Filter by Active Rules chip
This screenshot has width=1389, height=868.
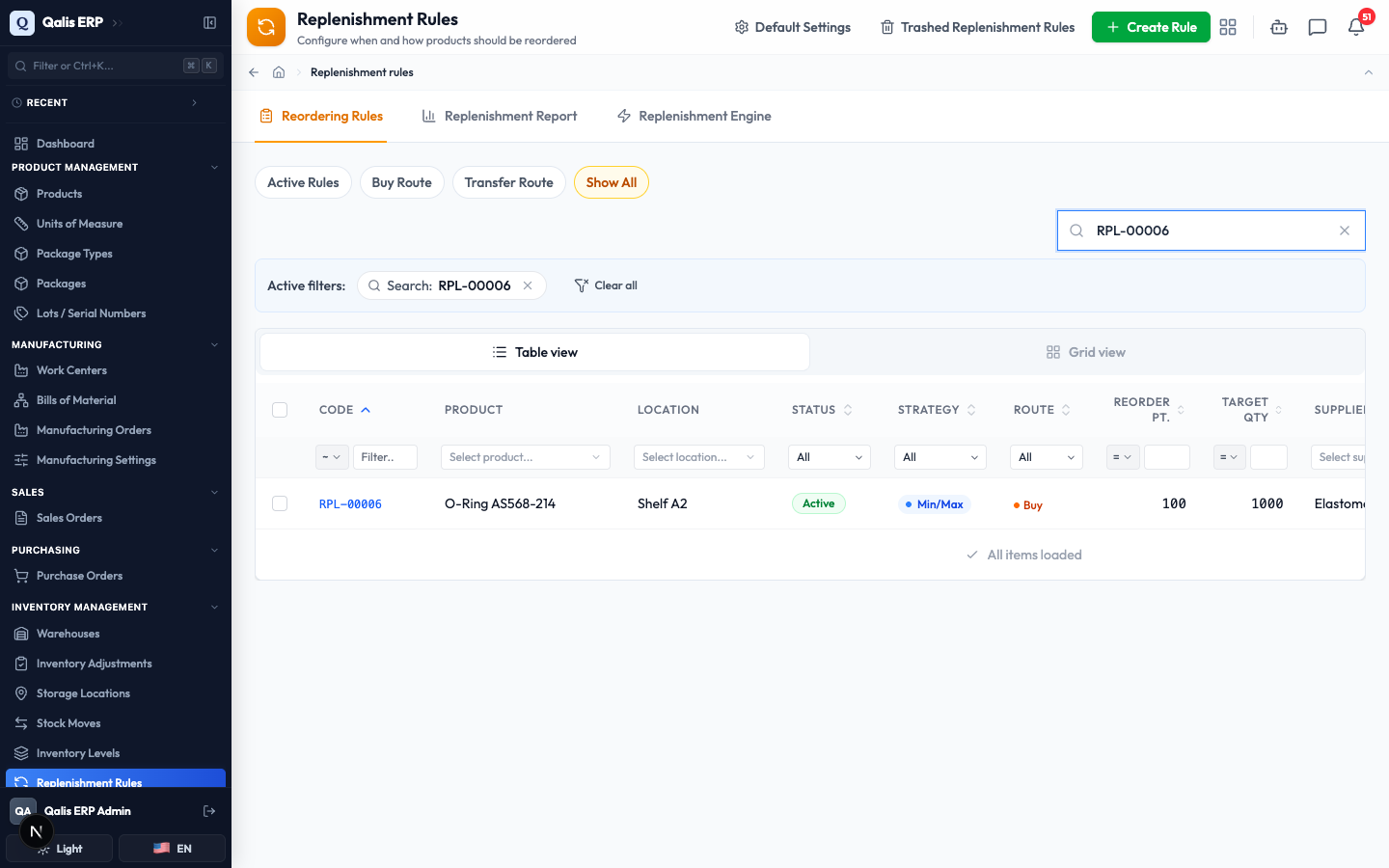click(303, 182)
